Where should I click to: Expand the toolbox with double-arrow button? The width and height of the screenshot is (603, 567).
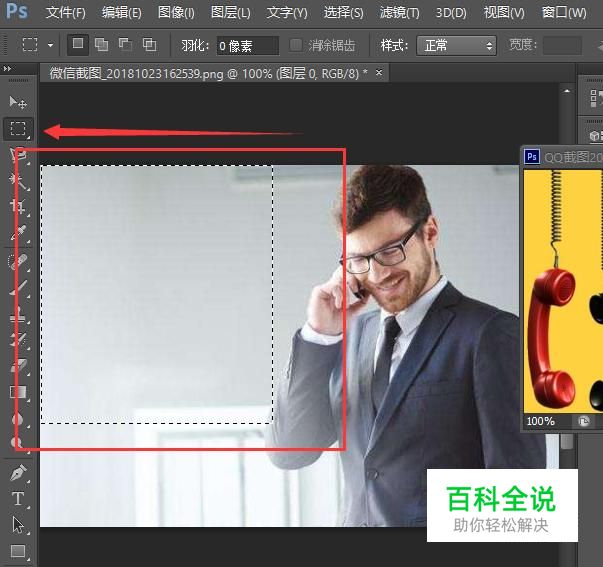[x=7, y=69]
